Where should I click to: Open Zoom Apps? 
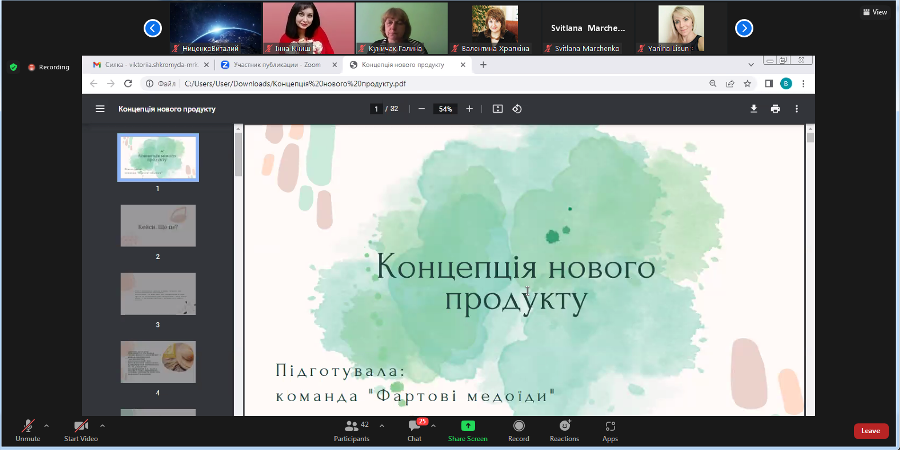coord(610,428)
